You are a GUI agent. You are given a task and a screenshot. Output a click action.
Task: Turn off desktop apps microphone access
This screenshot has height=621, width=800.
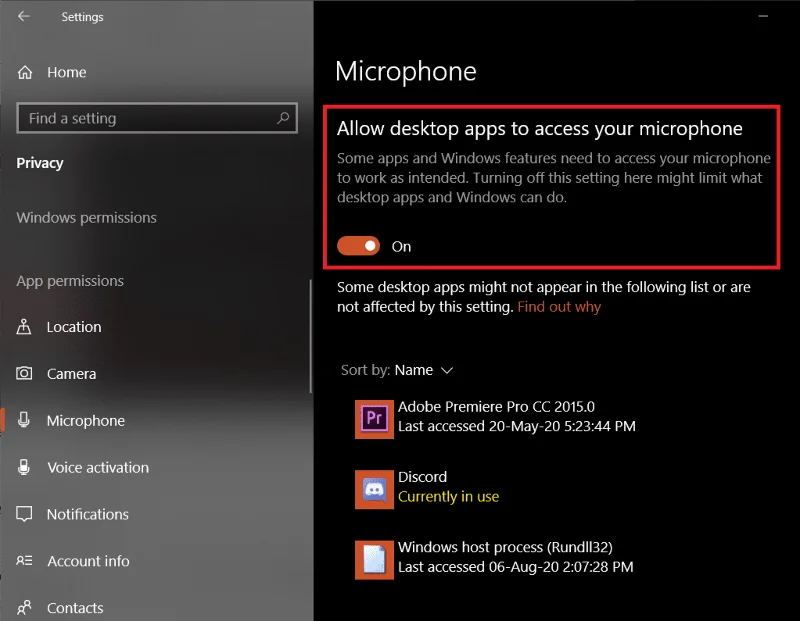click(x=358, y=246)
